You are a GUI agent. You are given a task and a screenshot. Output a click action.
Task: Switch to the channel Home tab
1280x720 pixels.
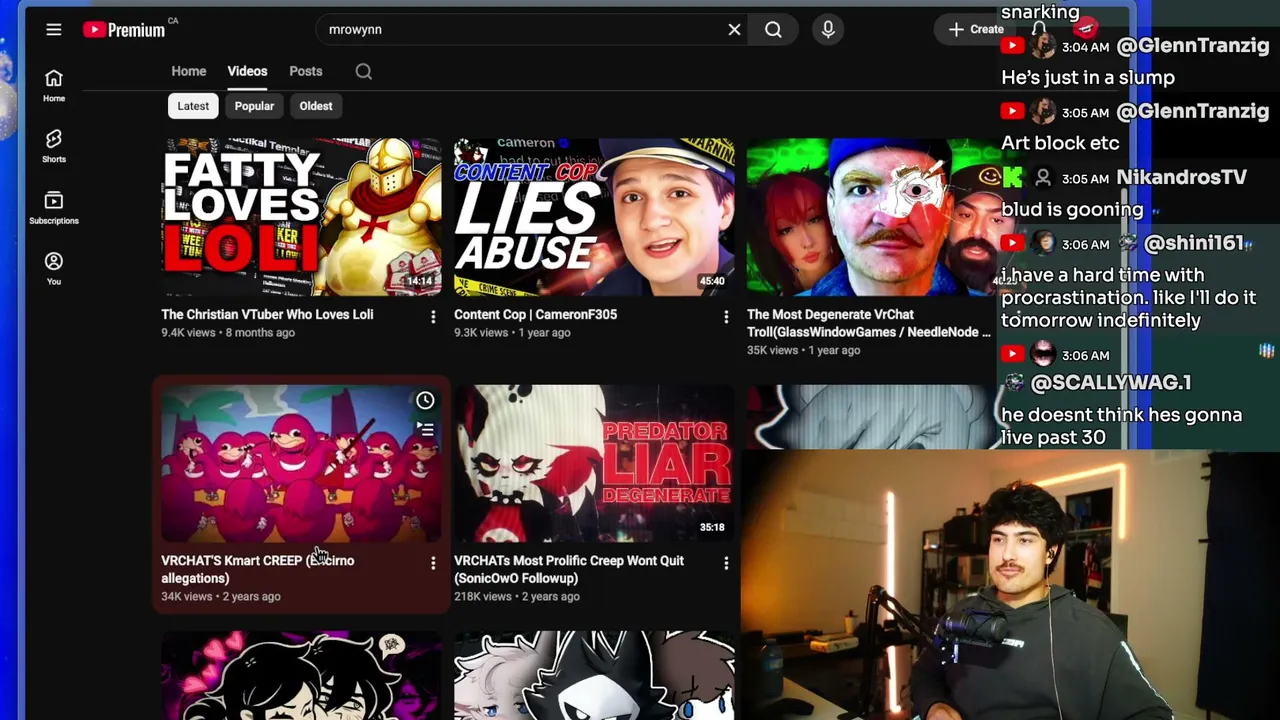click(x=189, y=71)
